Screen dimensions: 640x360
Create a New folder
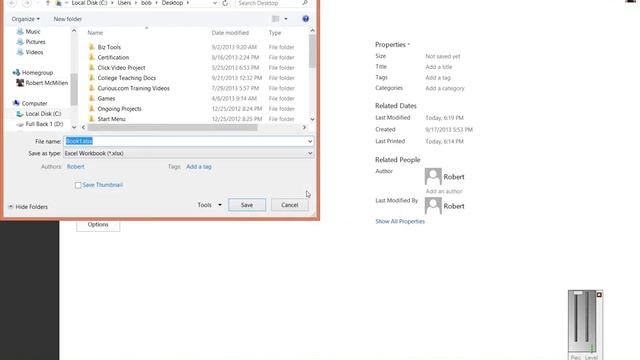(68, 19)
